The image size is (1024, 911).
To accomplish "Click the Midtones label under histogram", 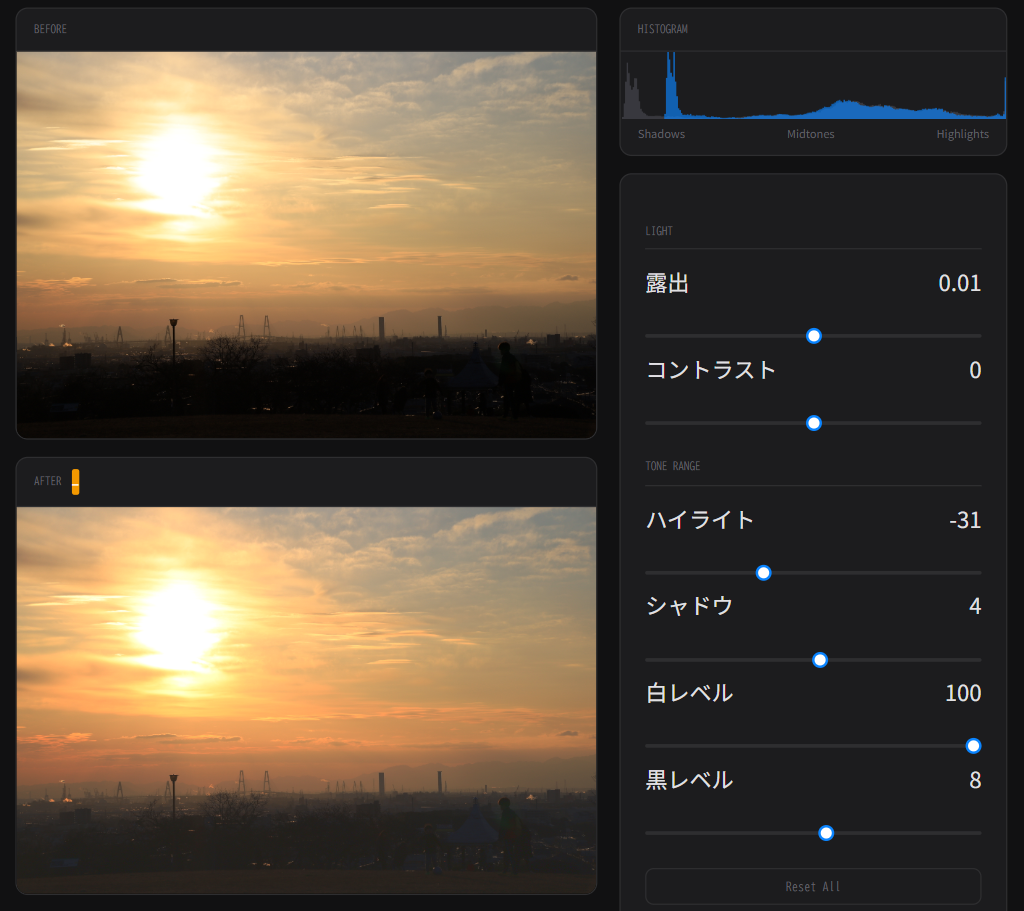I will pyautogui.click(x=810, y=134).
